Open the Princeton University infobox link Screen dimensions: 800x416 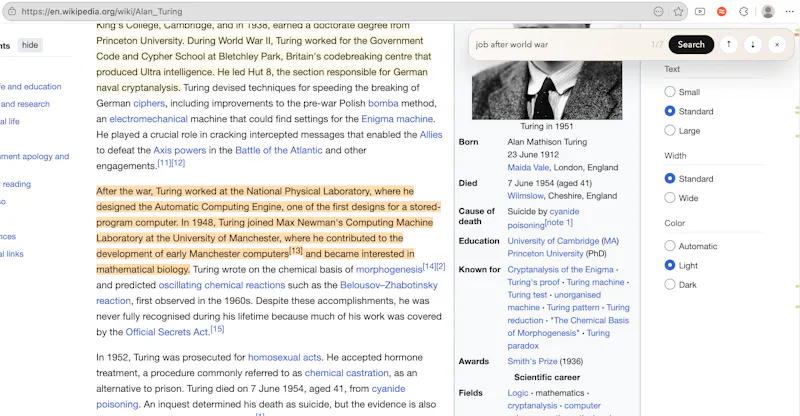[545, 254]
